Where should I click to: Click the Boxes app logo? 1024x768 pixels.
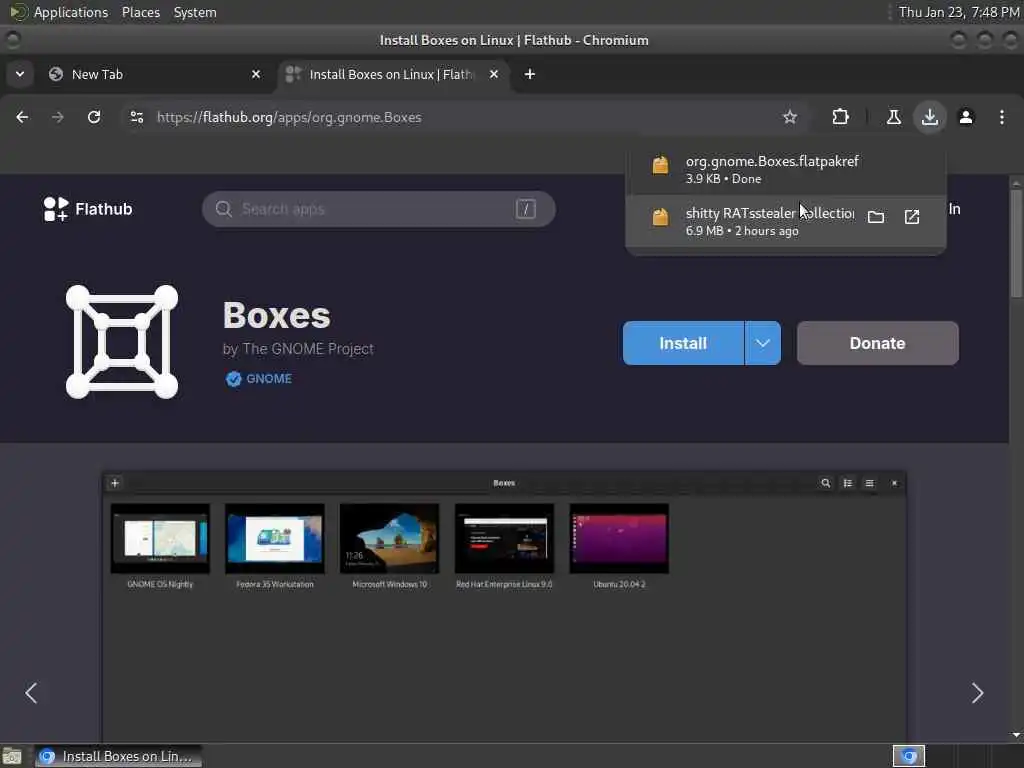(121, 342)
